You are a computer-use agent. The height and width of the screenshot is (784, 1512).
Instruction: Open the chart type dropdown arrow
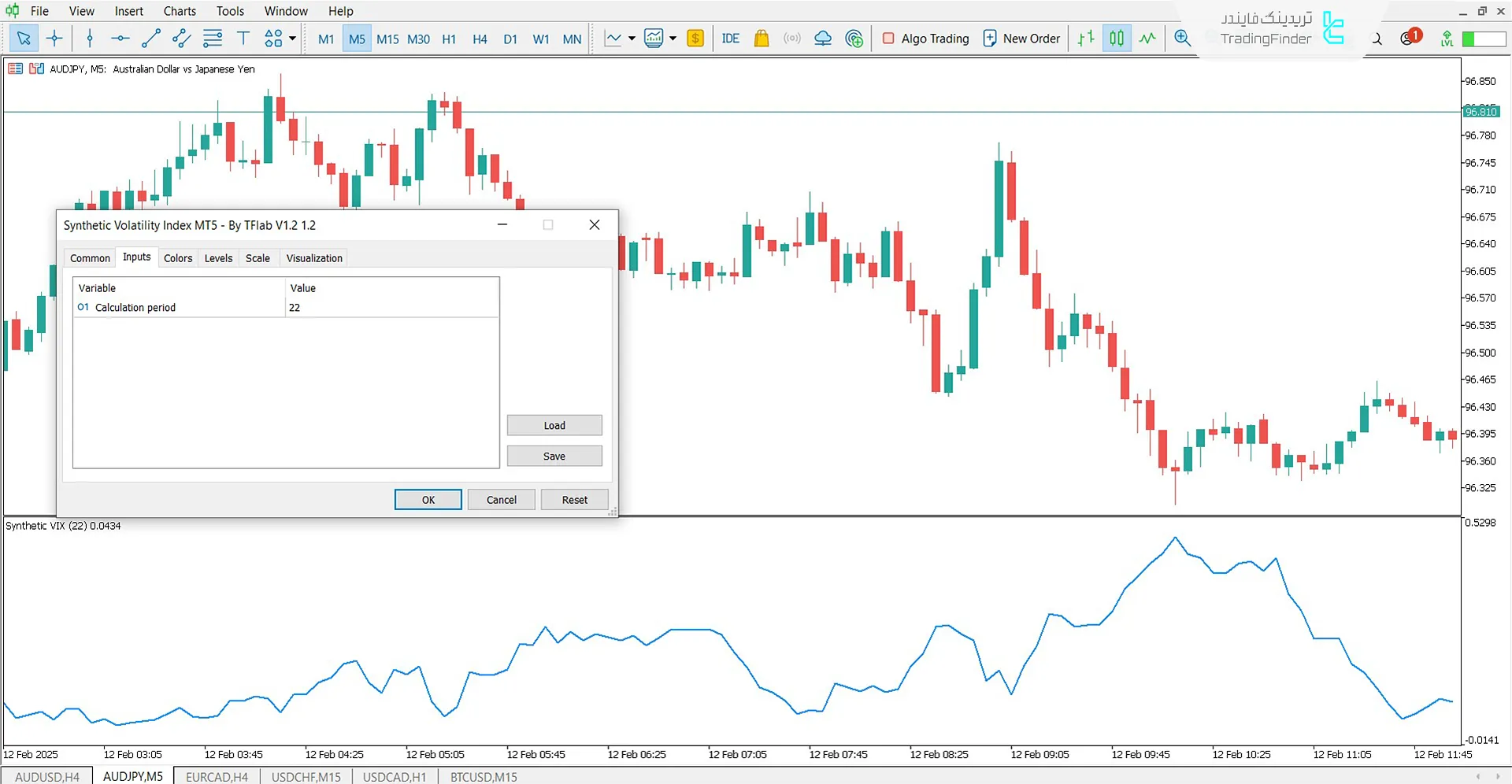[630, 38]
